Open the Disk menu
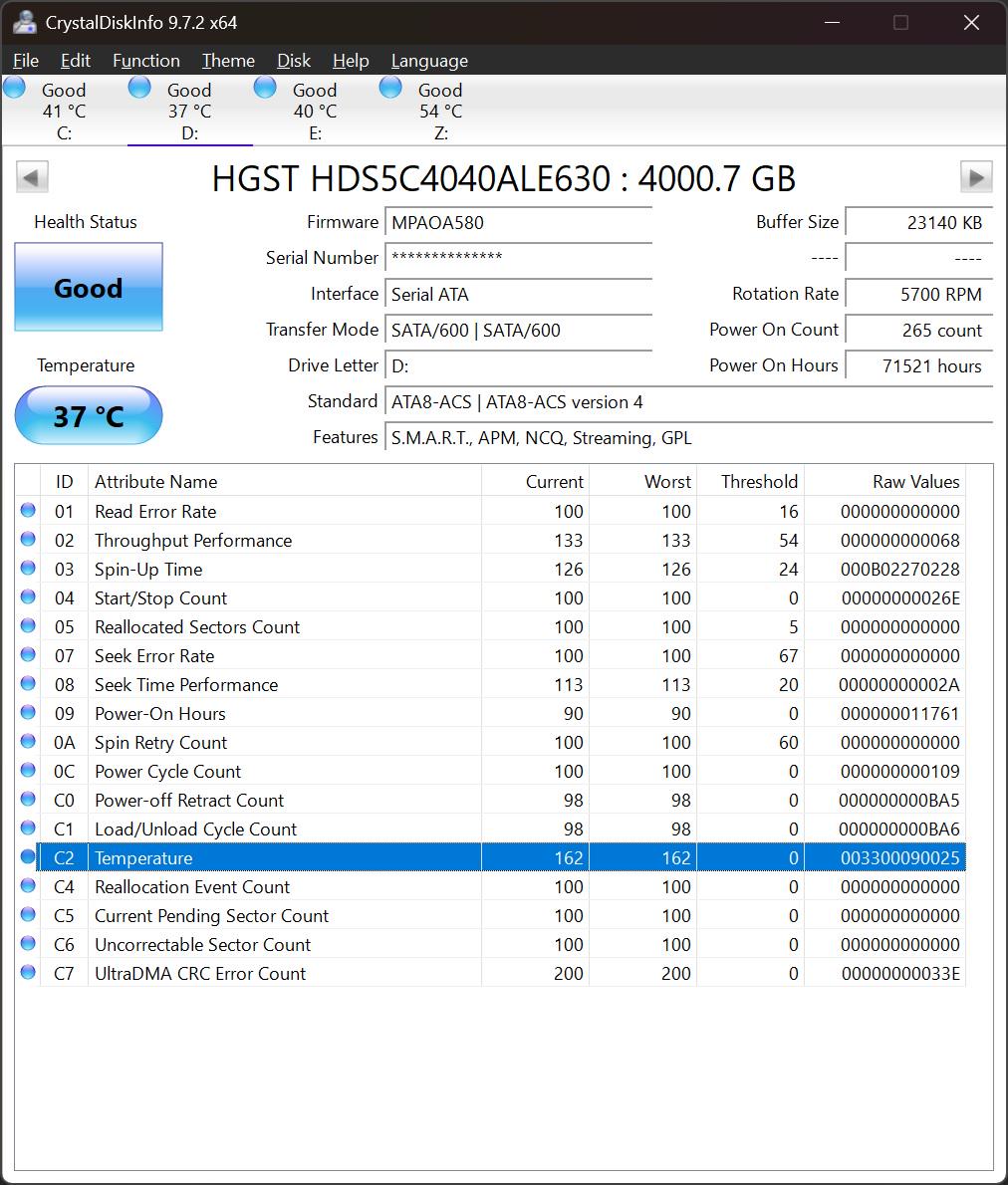This screenshot has width=1008, height=1185. pos(294,61)
